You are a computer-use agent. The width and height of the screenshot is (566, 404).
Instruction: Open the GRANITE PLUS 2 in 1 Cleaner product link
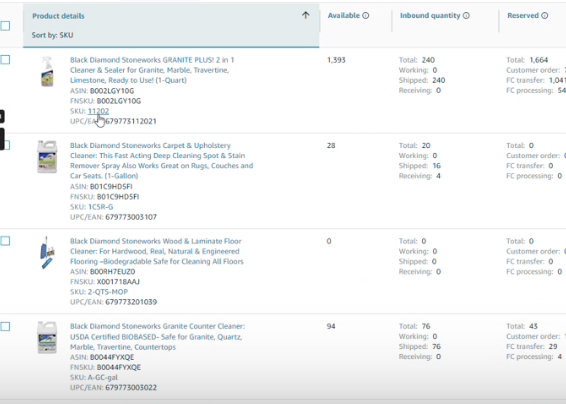point(152,70)
